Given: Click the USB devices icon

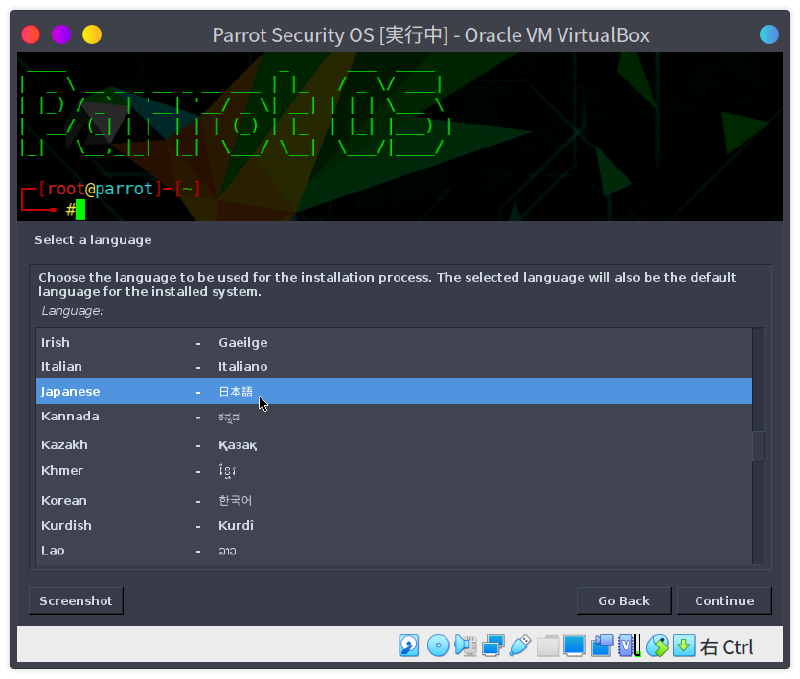Looking at the screenshot, I should click(519, 645).
